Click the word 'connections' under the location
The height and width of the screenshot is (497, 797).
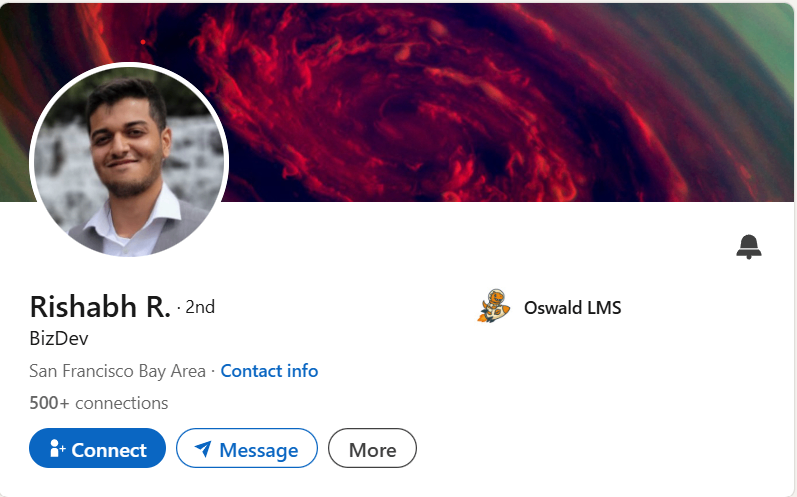pos(121,403)
